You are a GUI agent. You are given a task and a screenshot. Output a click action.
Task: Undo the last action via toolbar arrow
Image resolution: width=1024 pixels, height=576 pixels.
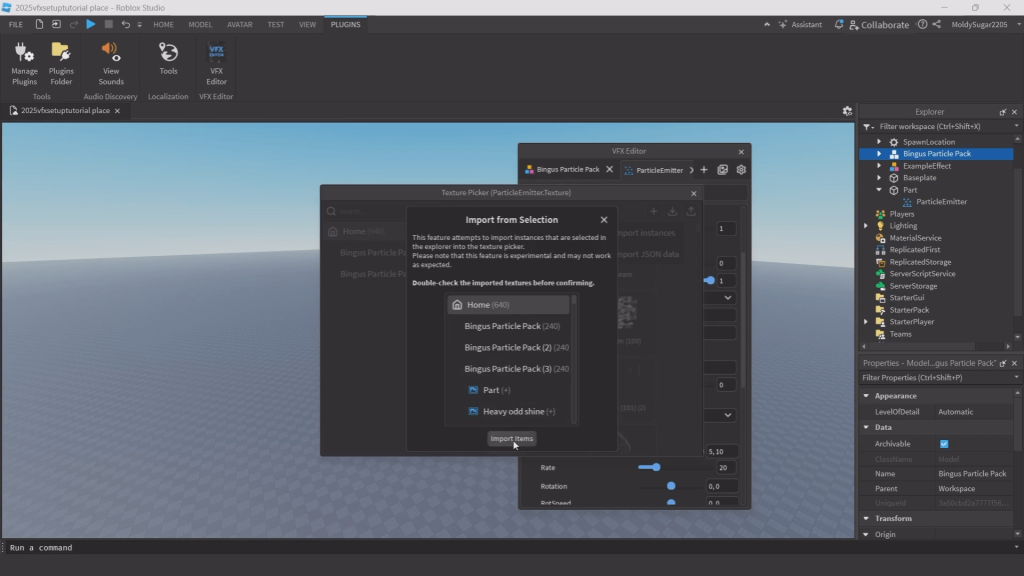point(125,24)
